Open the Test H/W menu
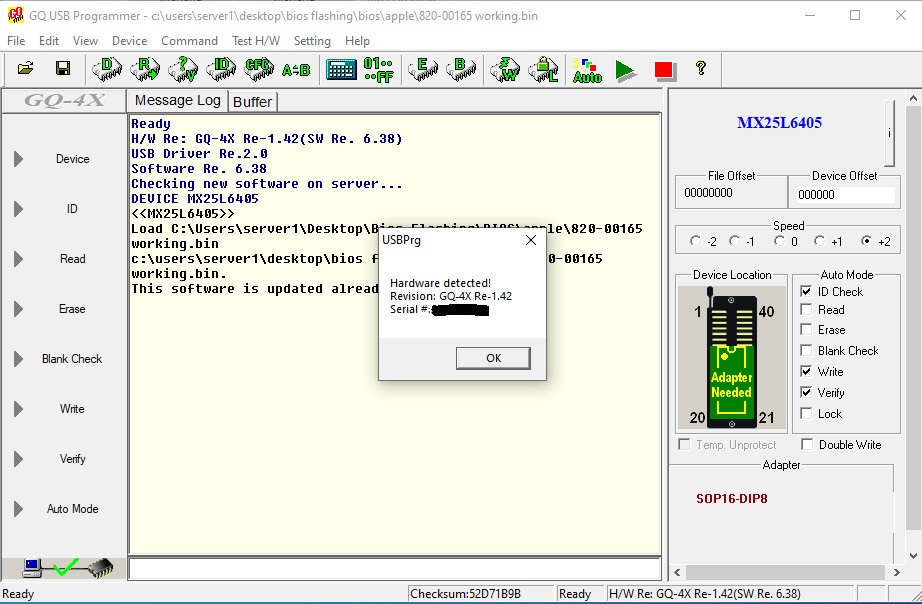The width and height of the screenshot is (922, 604). 256,41
